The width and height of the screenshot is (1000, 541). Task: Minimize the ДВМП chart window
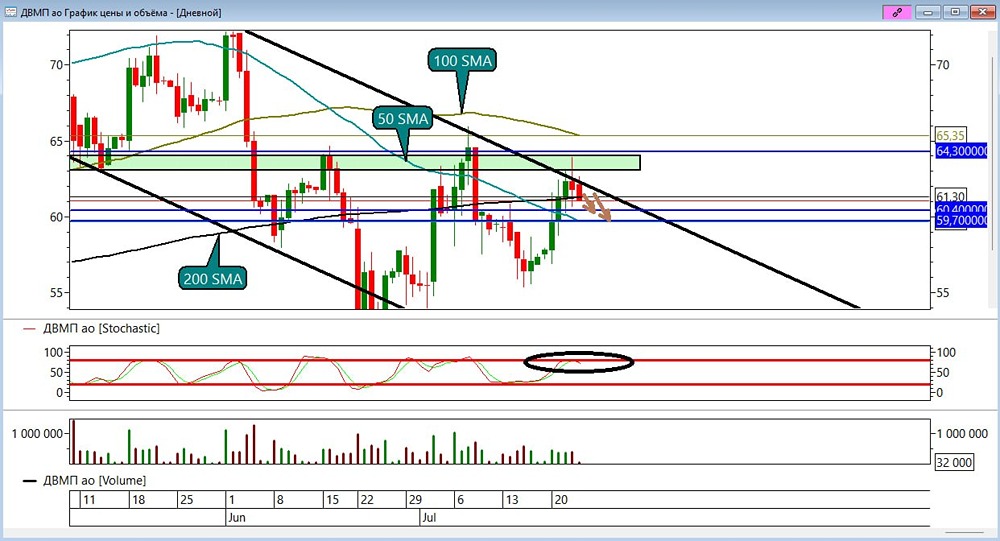click(928, 12)
